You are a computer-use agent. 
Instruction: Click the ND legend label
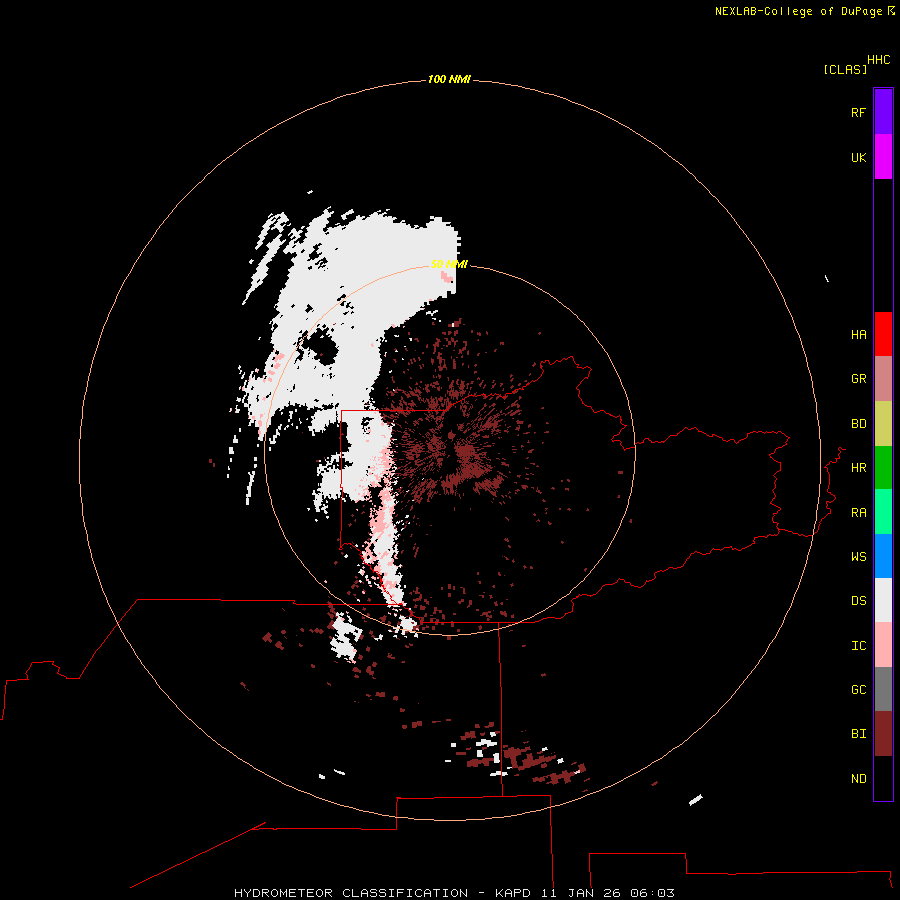click(x=858, y=778)
